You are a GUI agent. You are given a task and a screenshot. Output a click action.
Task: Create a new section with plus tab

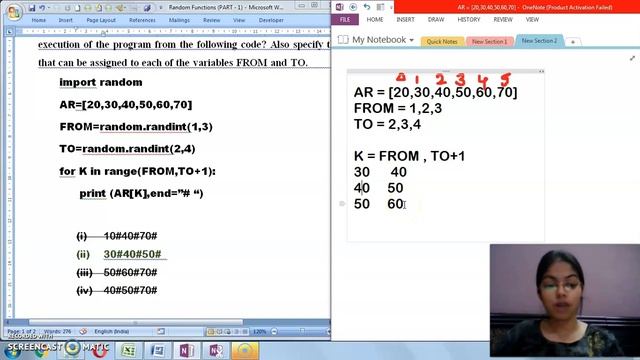click(x=573, y=42)
